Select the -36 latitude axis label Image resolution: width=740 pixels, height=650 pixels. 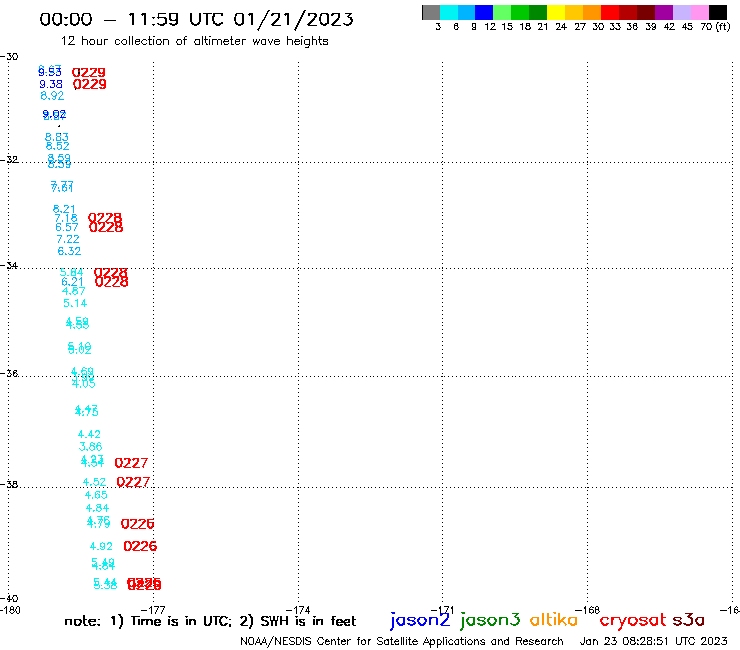click(9, 373)
